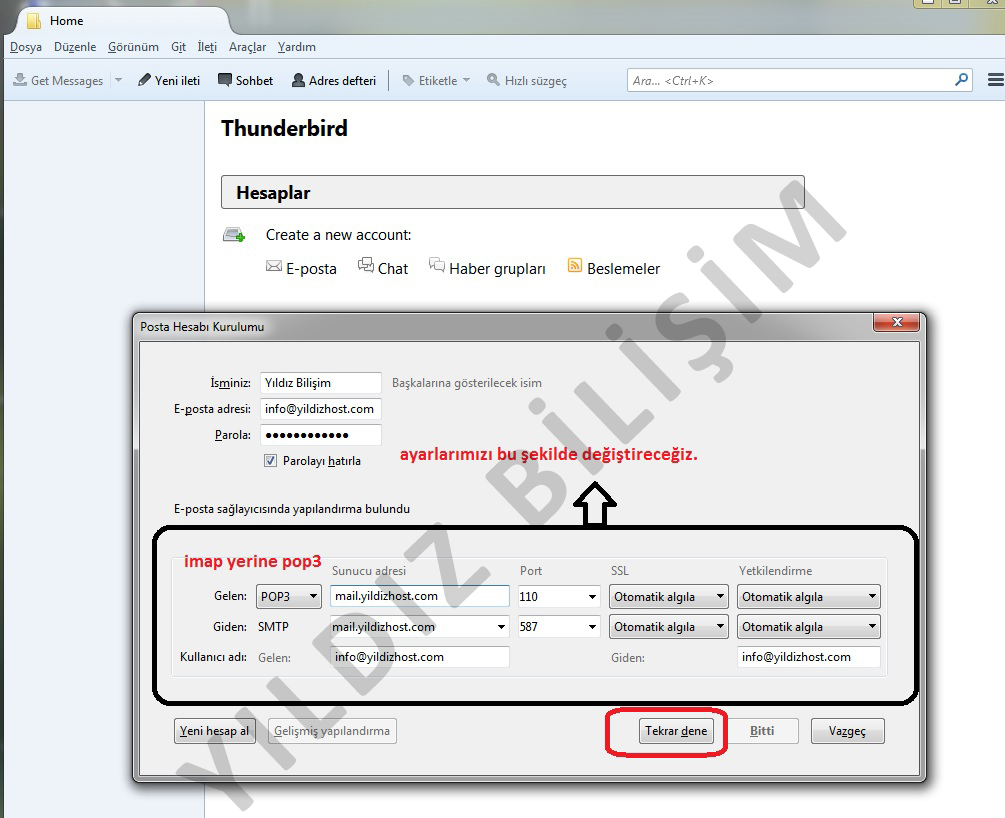1005x818 pixels.
Task: Click the Bitti button
Action: [762, 731]
